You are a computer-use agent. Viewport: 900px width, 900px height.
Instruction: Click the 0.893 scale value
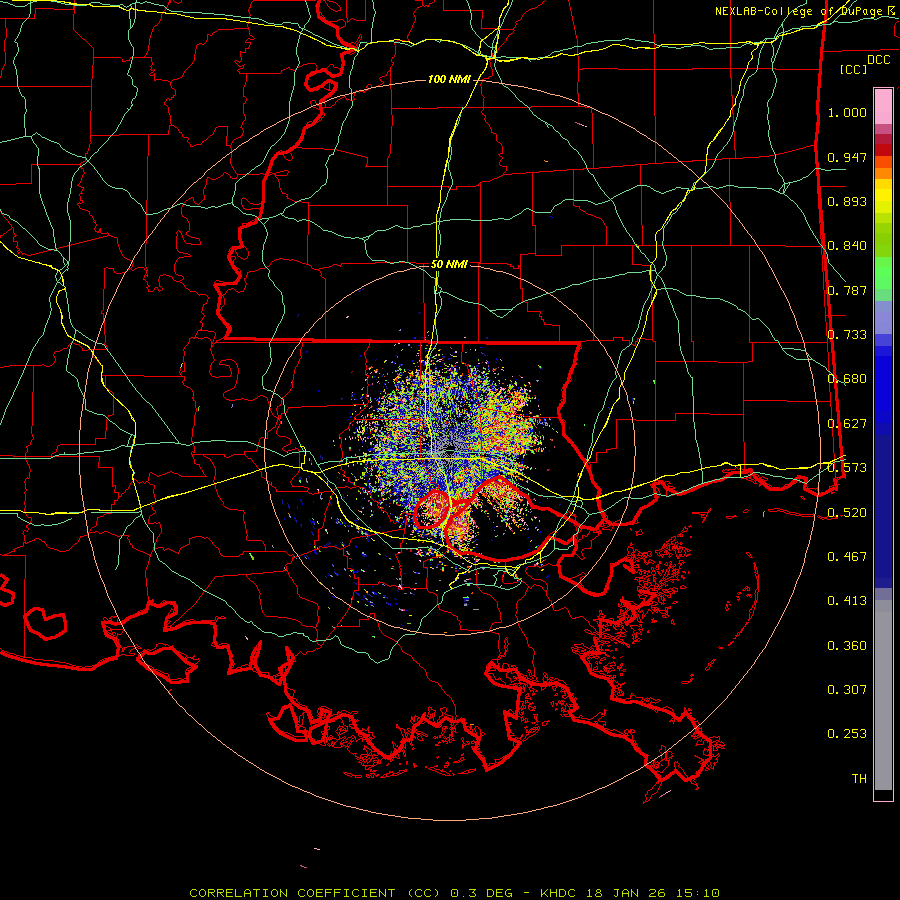pos(847,201)
